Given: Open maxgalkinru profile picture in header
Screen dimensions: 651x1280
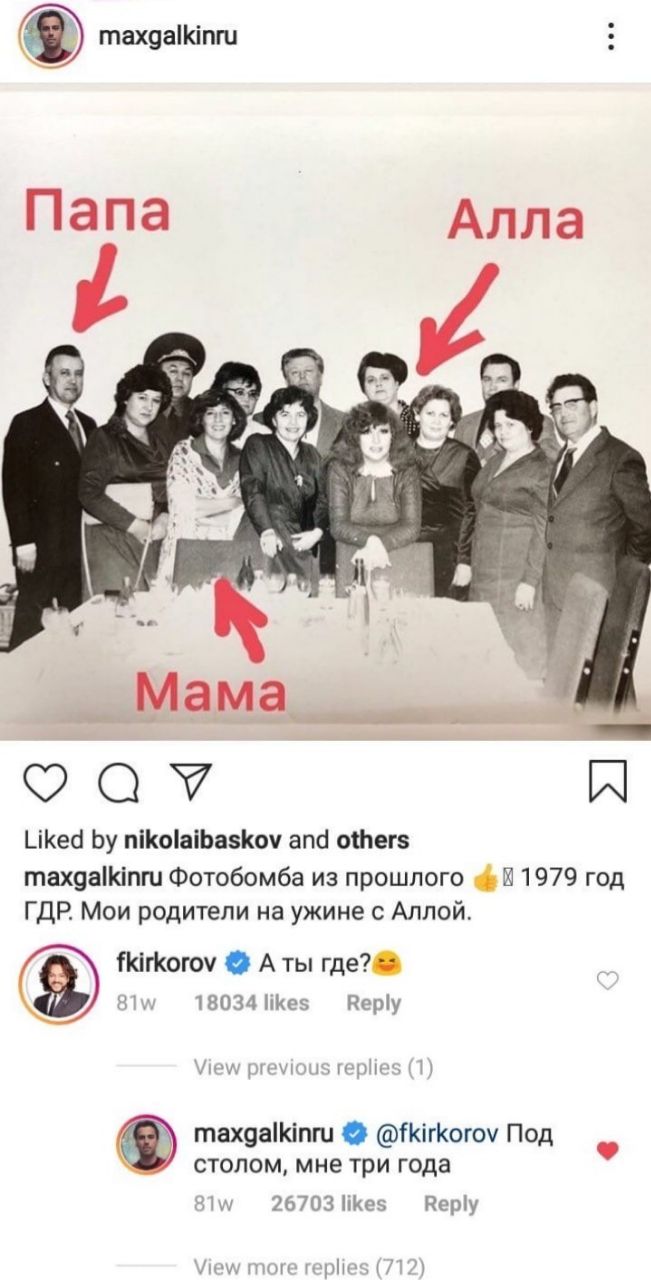Looking at the screenshot, I should [49, 38].
